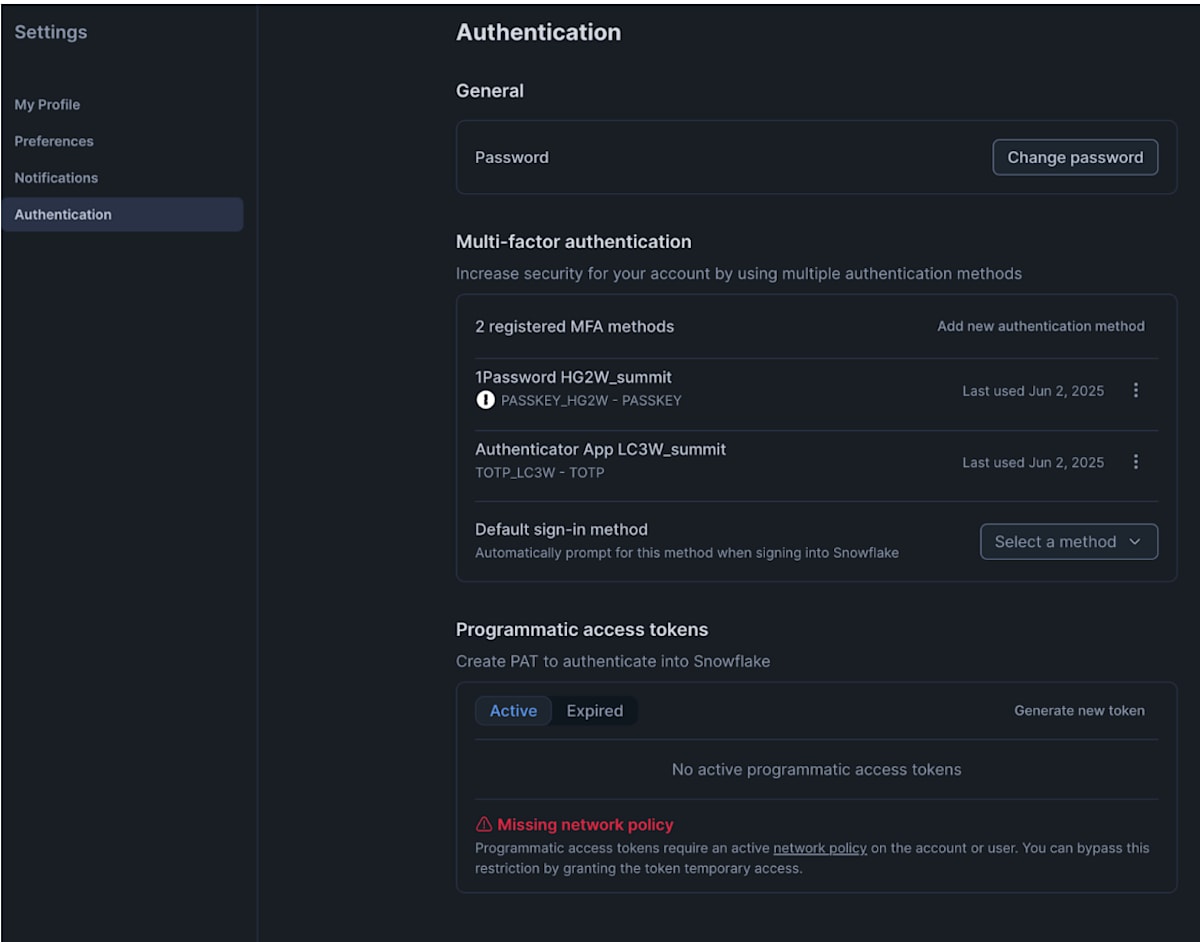The image size is (1200, 942).
Task: Click 'Increase security for your account' description
Action: pyautogui.click(x=739, y=273)
